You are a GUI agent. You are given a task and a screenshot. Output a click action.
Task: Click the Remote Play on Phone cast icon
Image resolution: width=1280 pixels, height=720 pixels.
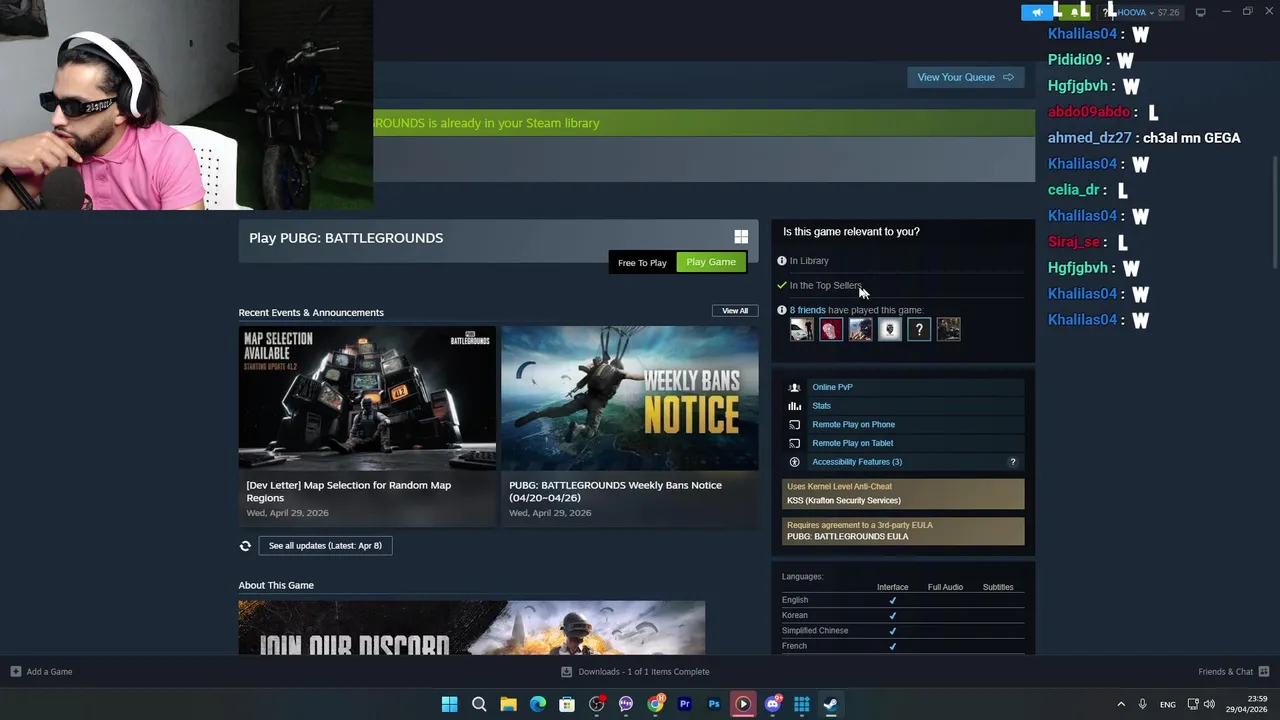794,425
